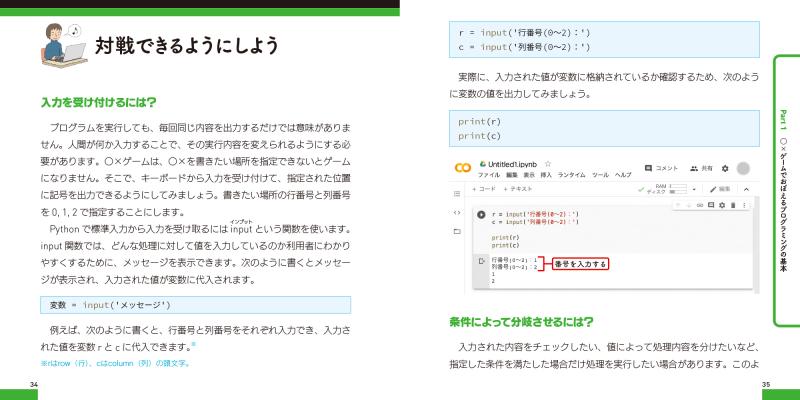Viewport: 800px width, 400px height.
Task: Open the ヘルプ menu
Action: point(623,175)
